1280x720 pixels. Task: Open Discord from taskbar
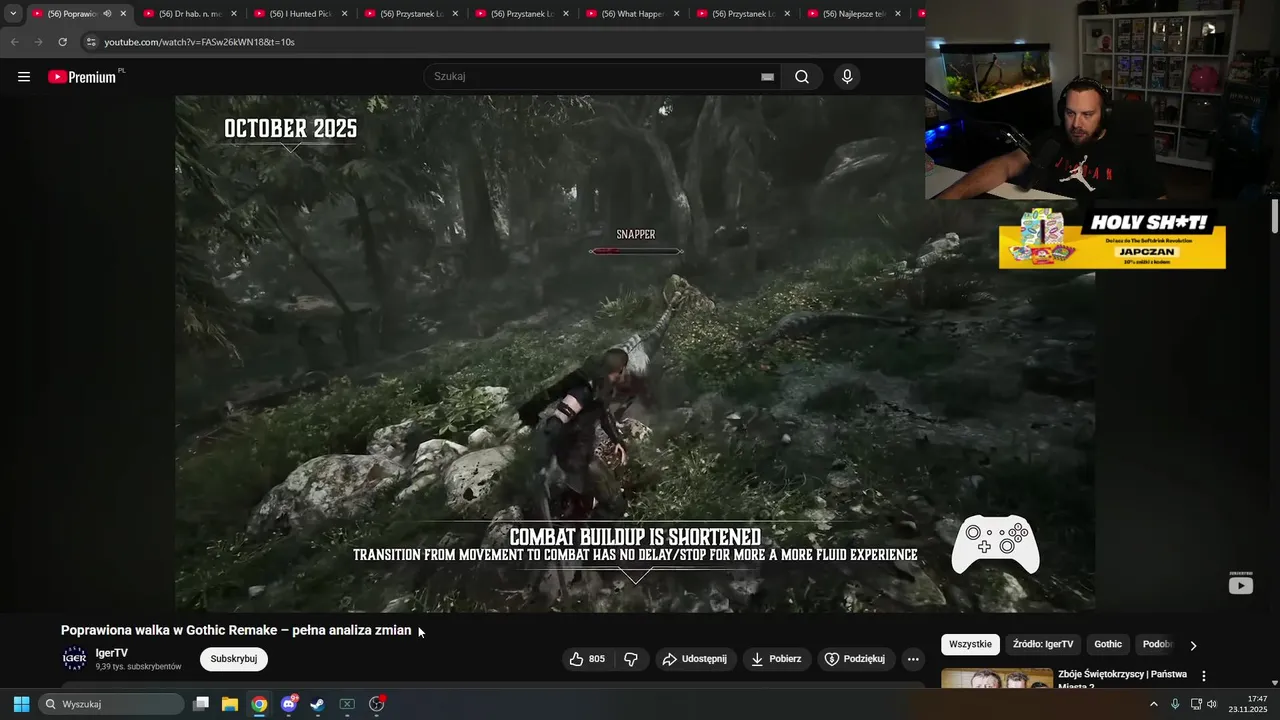(289, 704)
